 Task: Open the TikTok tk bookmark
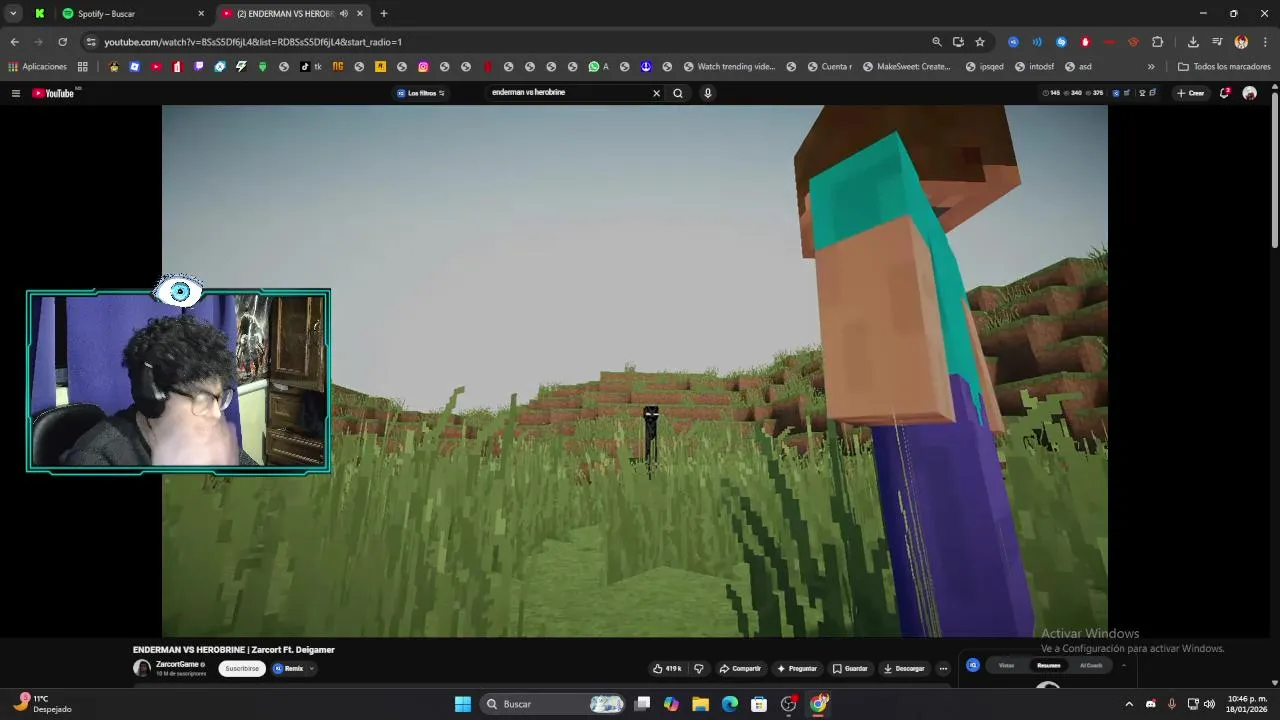tap(311, 67)
